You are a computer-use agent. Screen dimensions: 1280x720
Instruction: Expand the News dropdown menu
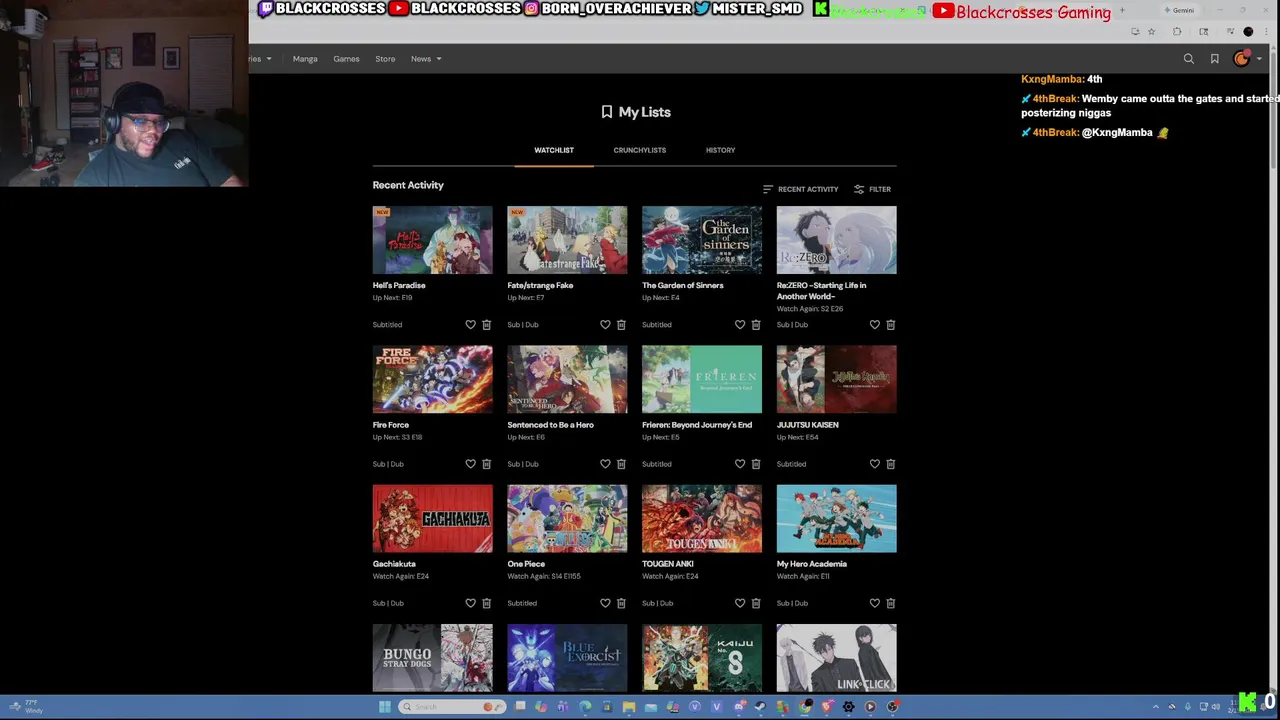426,59
